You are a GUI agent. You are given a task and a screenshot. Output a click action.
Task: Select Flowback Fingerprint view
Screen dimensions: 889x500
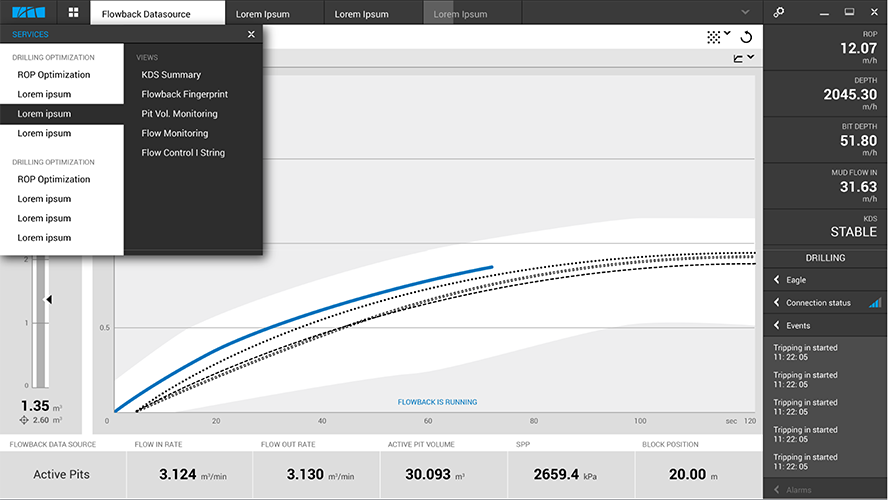pos(185,94)
